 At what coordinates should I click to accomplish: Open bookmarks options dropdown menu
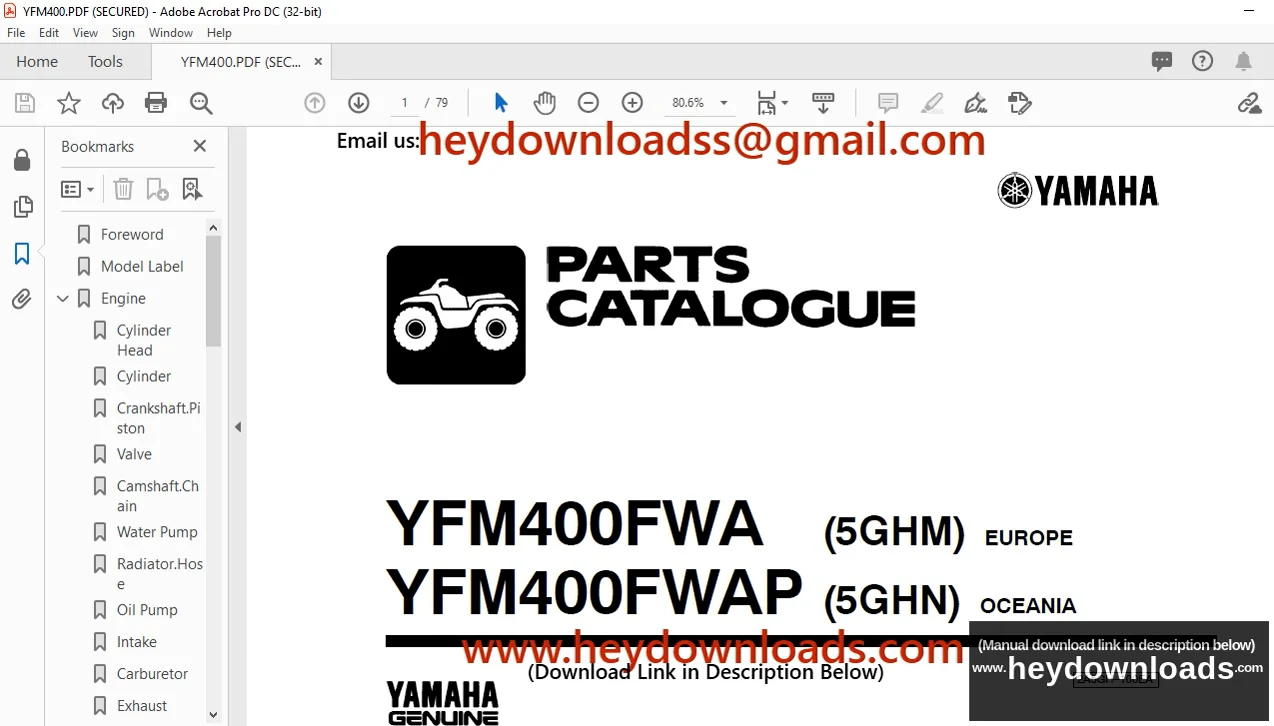(77, 189)
